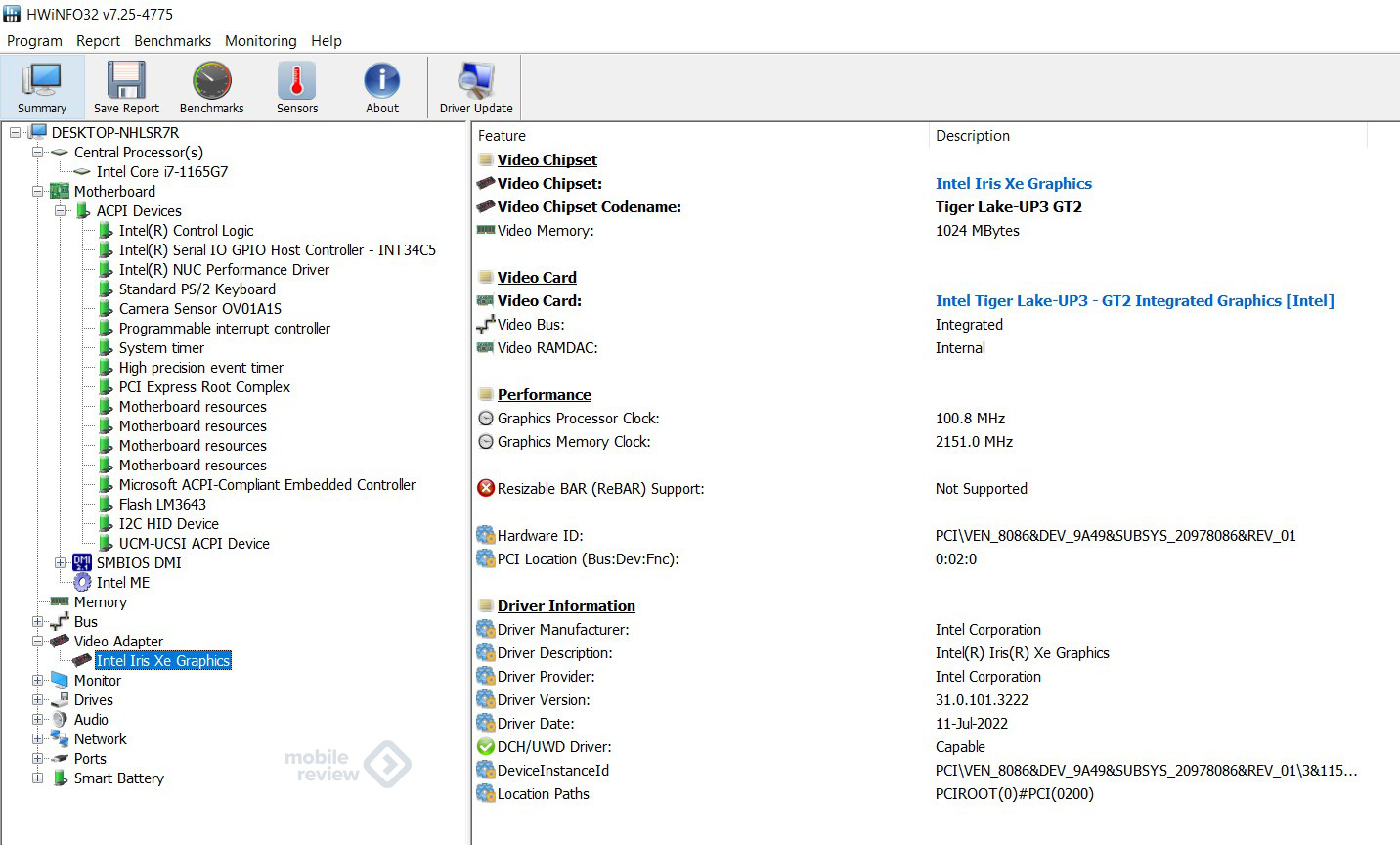
Task: Collapse the DESKTOP-NHLSR7R root node
Action: (16, 132)
